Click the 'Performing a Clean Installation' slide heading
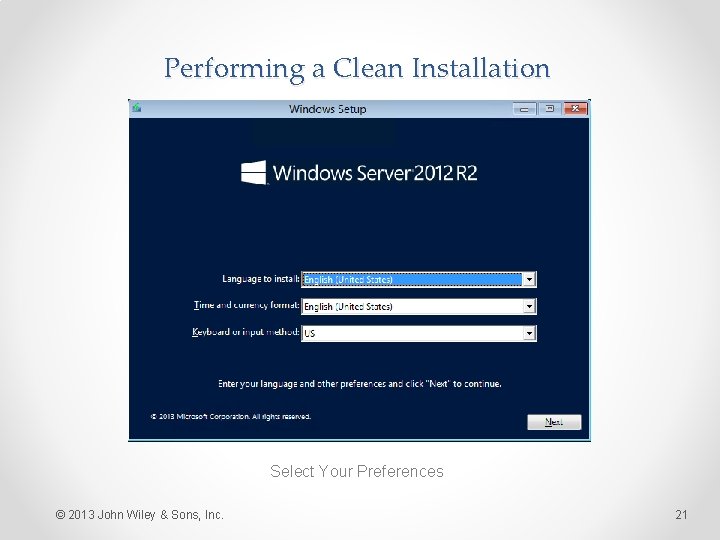Viewport: 720px width, 540px height. pos(357,69)
